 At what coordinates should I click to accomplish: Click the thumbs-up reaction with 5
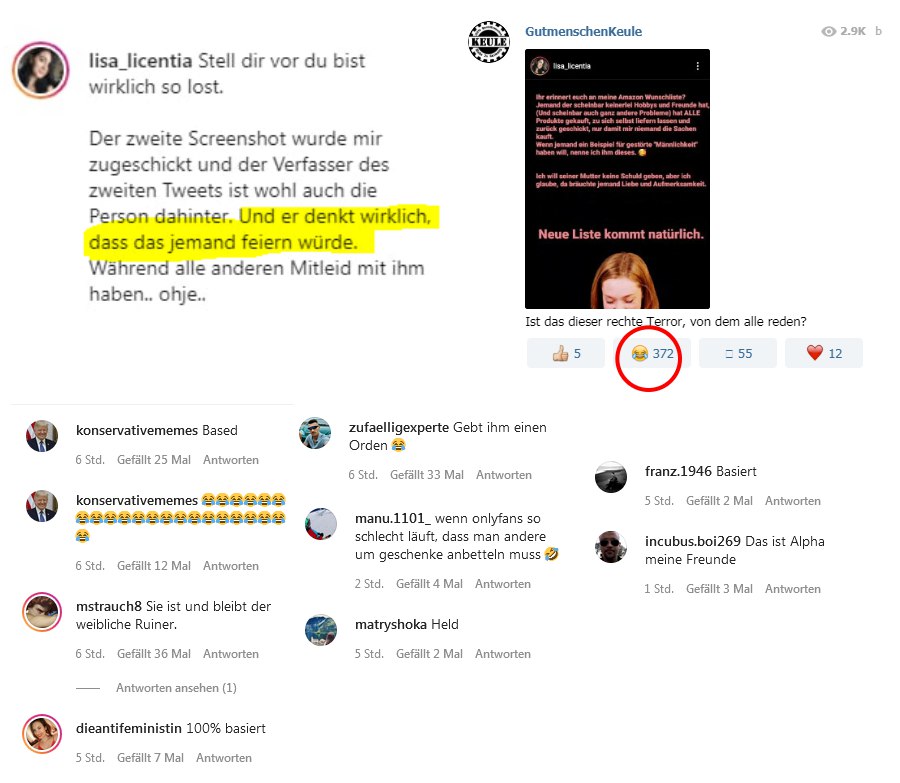click(566, 353)
